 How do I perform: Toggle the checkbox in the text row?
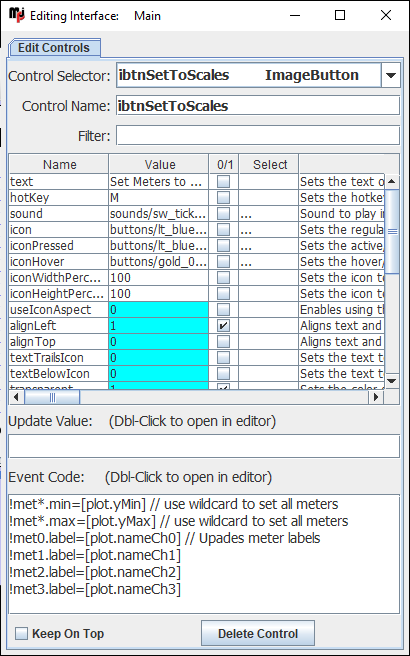point(223,182)
